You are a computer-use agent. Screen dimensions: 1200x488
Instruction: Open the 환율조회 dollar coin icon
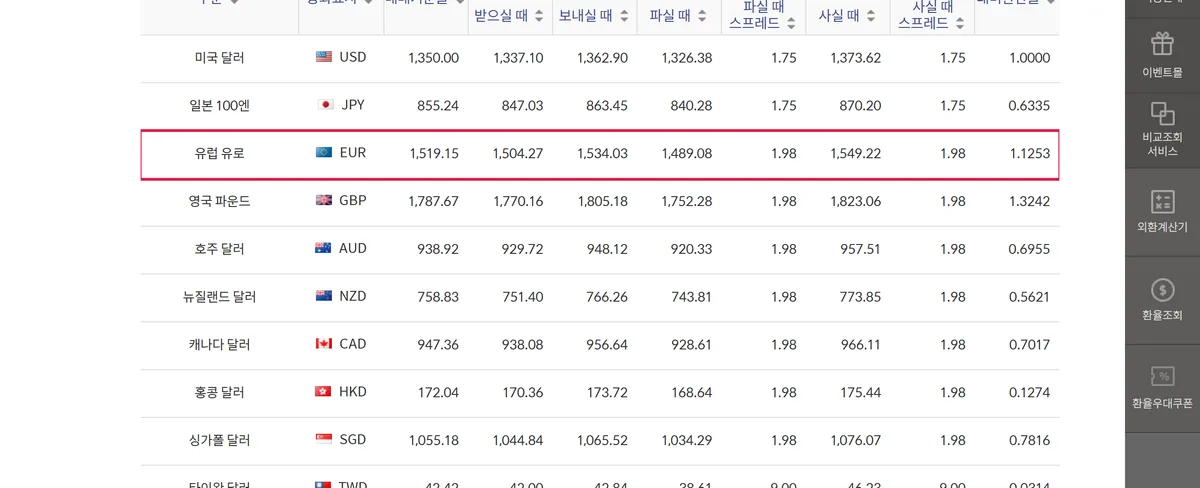coord(1162,290)
